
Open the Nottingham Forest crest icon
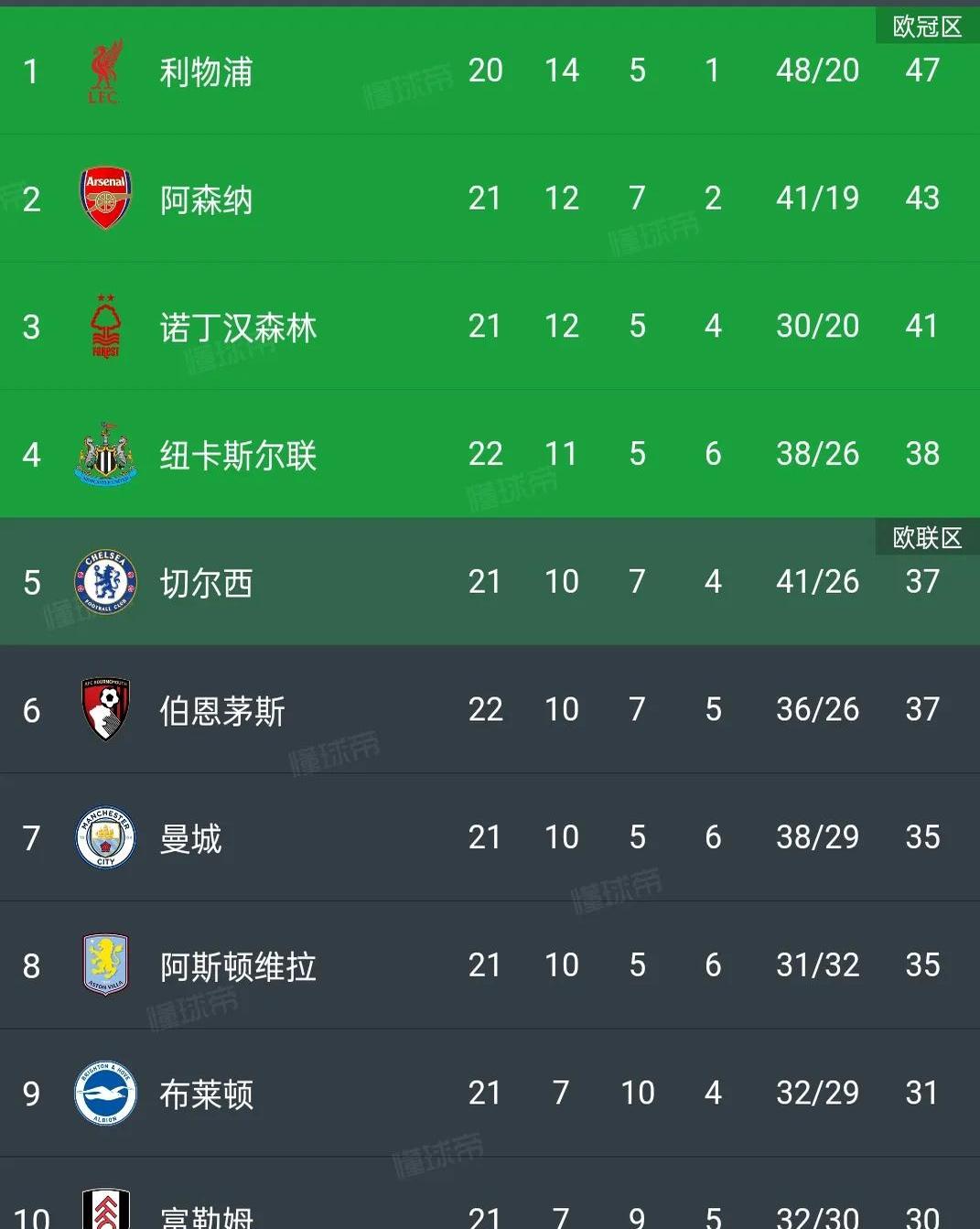click(105, 327)
